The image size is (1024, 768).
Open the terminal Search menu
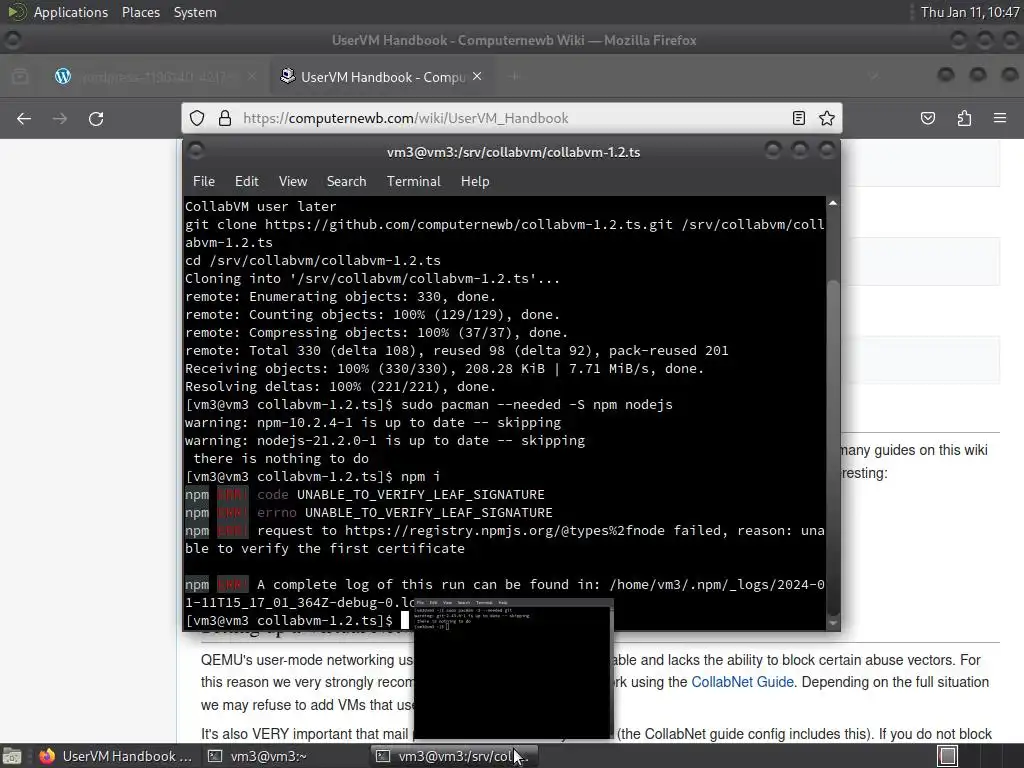coord(346,182)
